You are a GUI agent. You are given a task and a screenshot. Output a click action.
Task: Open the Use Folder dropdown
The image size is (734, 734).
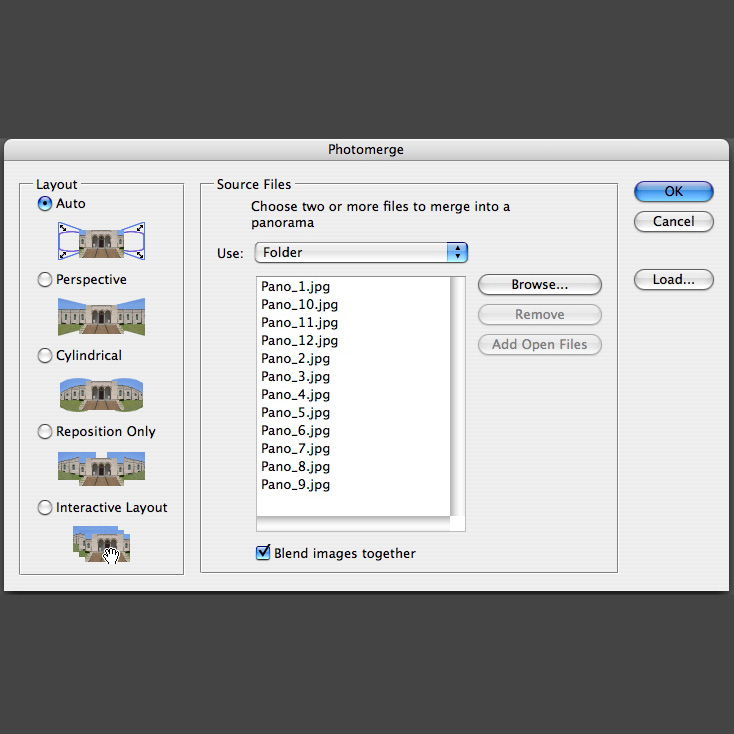point(361,252)
